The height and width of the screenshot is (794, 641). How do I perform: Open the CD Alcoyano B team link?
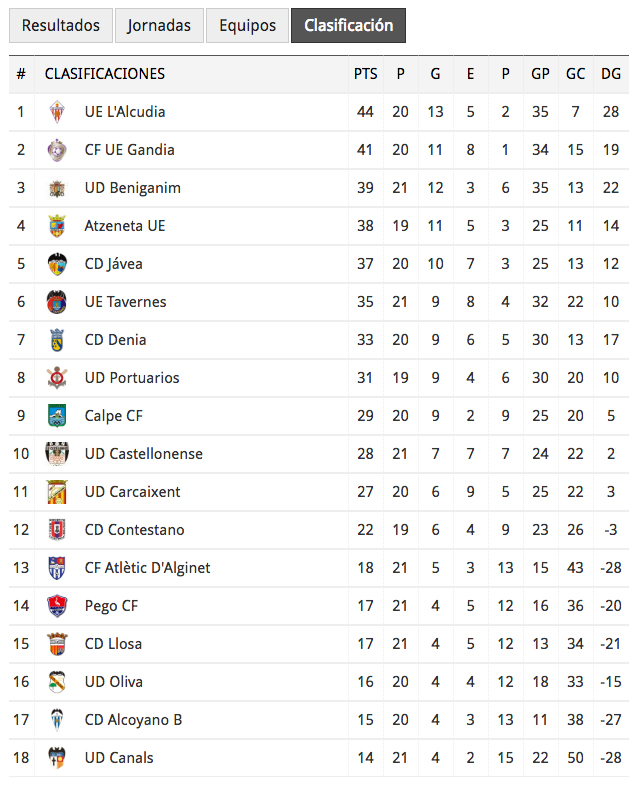(133, 720)
